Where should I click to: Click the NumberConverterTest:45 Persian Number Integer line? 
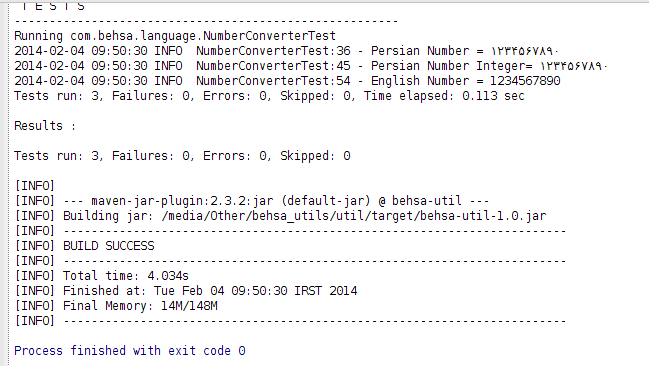(x=311, y=66)
